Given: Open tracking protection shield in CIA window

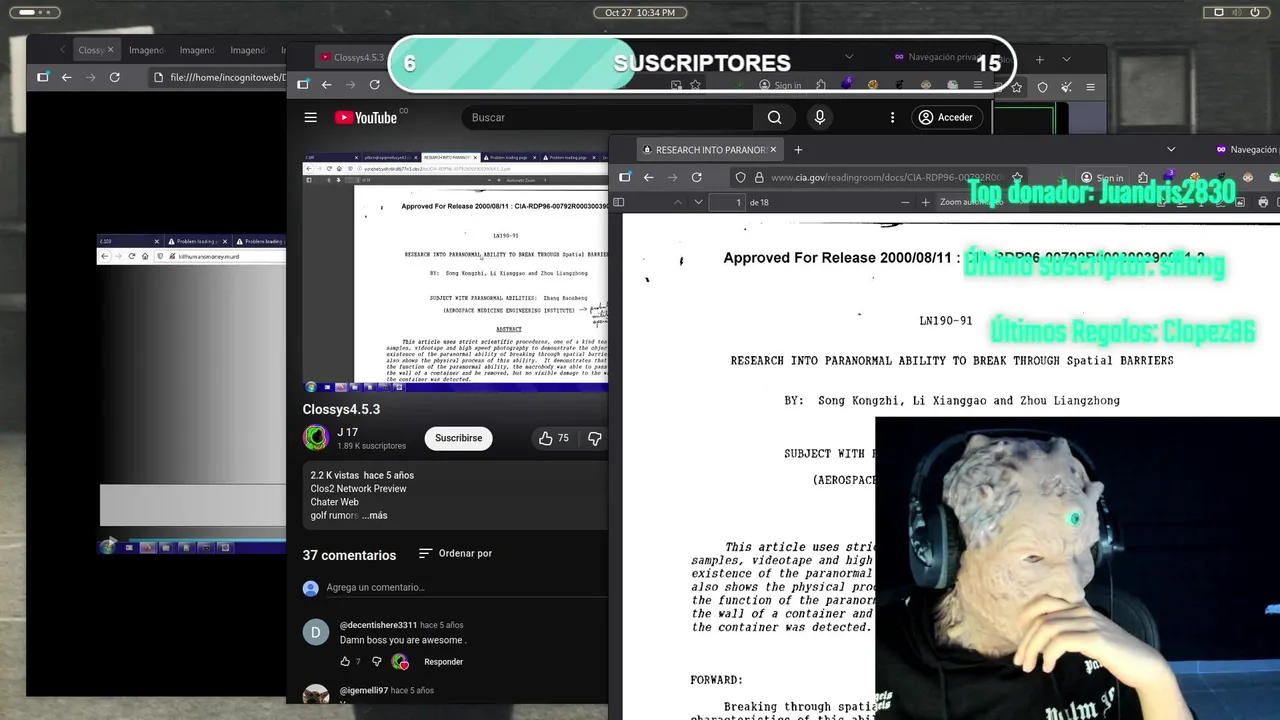Looking at the screenshot, I should tap(740, 178).
